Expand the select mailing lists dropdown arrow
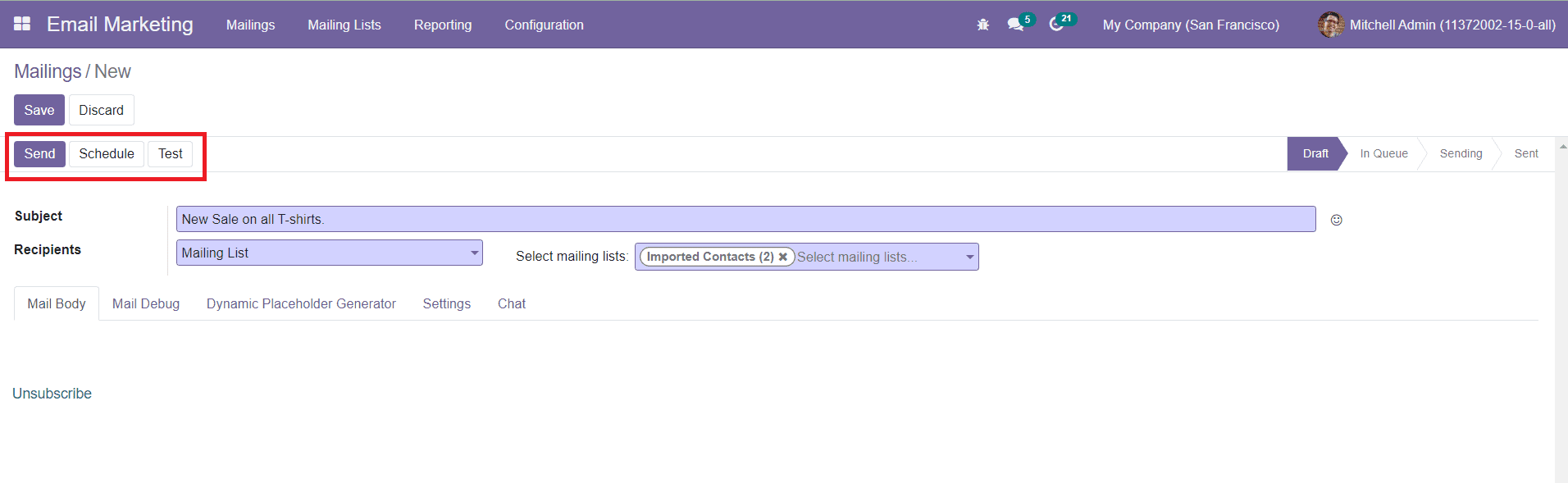This screenshot has width=1568, height=483. [970, 257]
